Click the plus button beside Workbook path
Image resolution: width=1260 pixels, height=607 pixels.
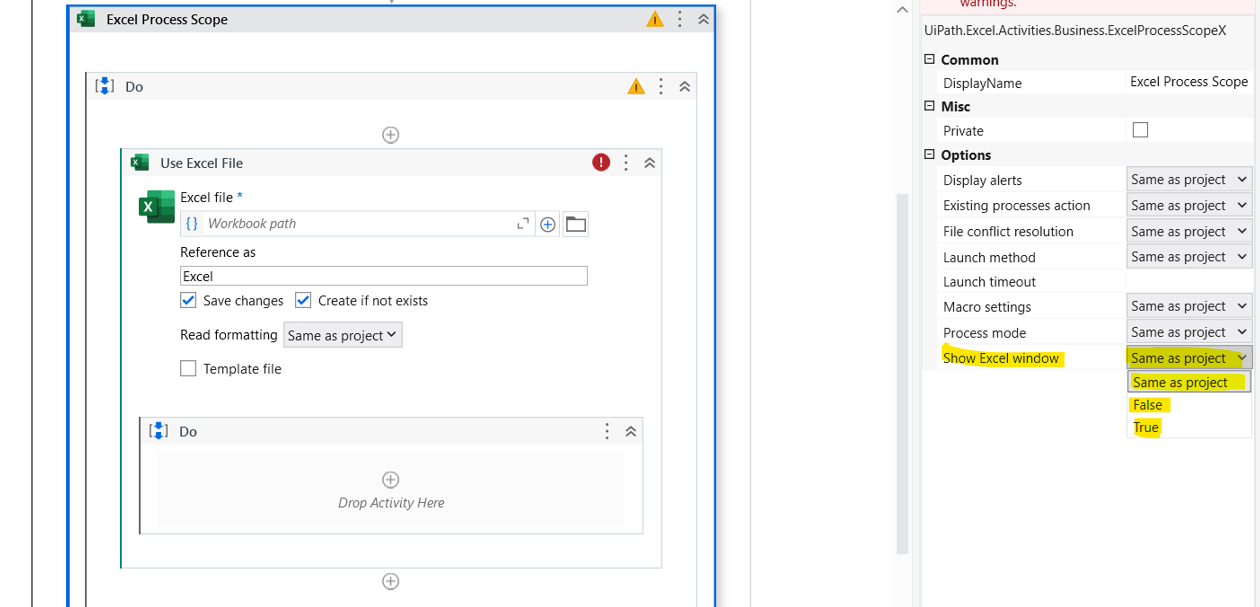(x=548, y=224)
